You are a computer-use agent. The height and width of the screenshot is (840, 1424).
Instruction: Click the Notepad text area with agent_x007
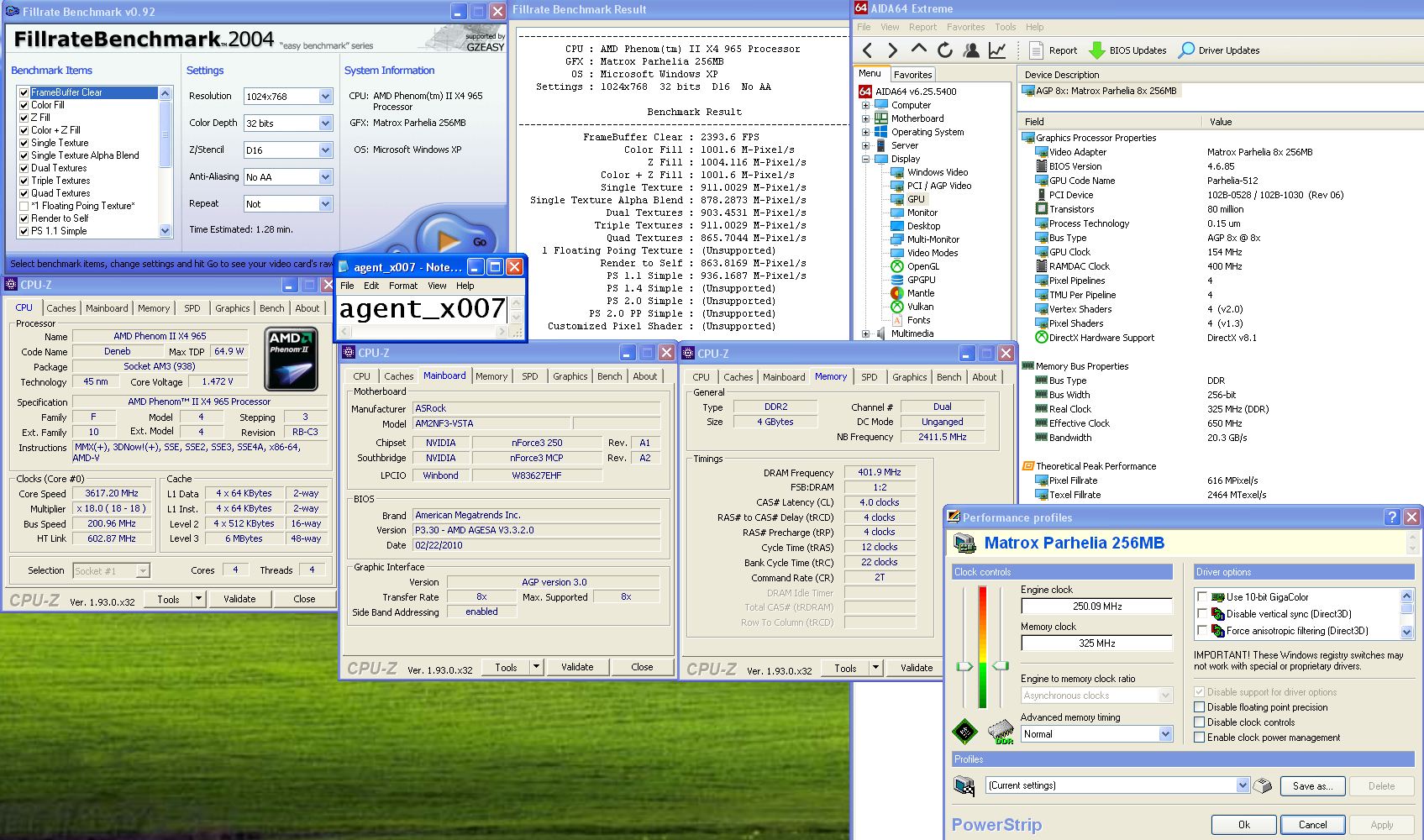(423, 310)
